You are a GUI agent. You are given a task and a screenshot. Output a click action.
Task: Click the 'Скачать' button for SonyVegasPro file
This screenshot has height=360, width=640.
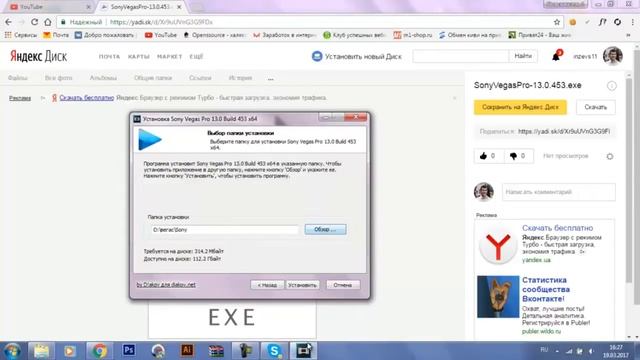click(x=596, y=107)
